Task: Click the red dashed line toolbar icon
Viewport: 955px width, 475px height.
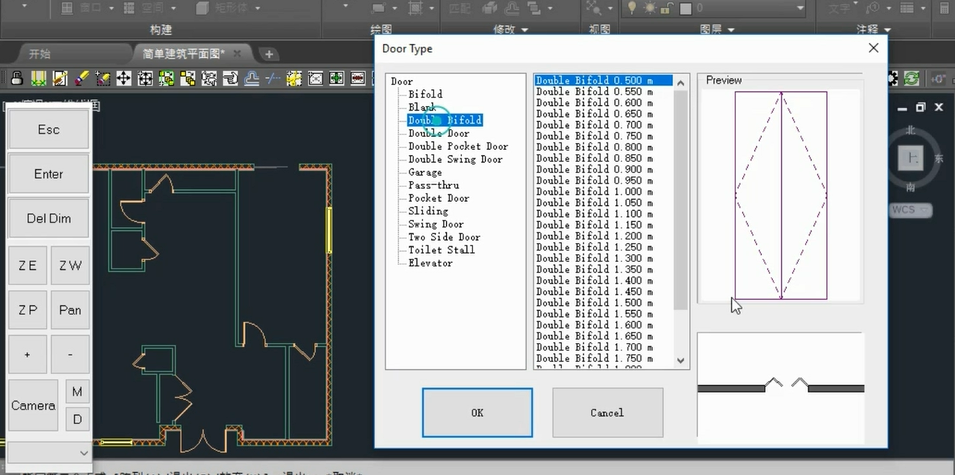Action: pos(358,78)
